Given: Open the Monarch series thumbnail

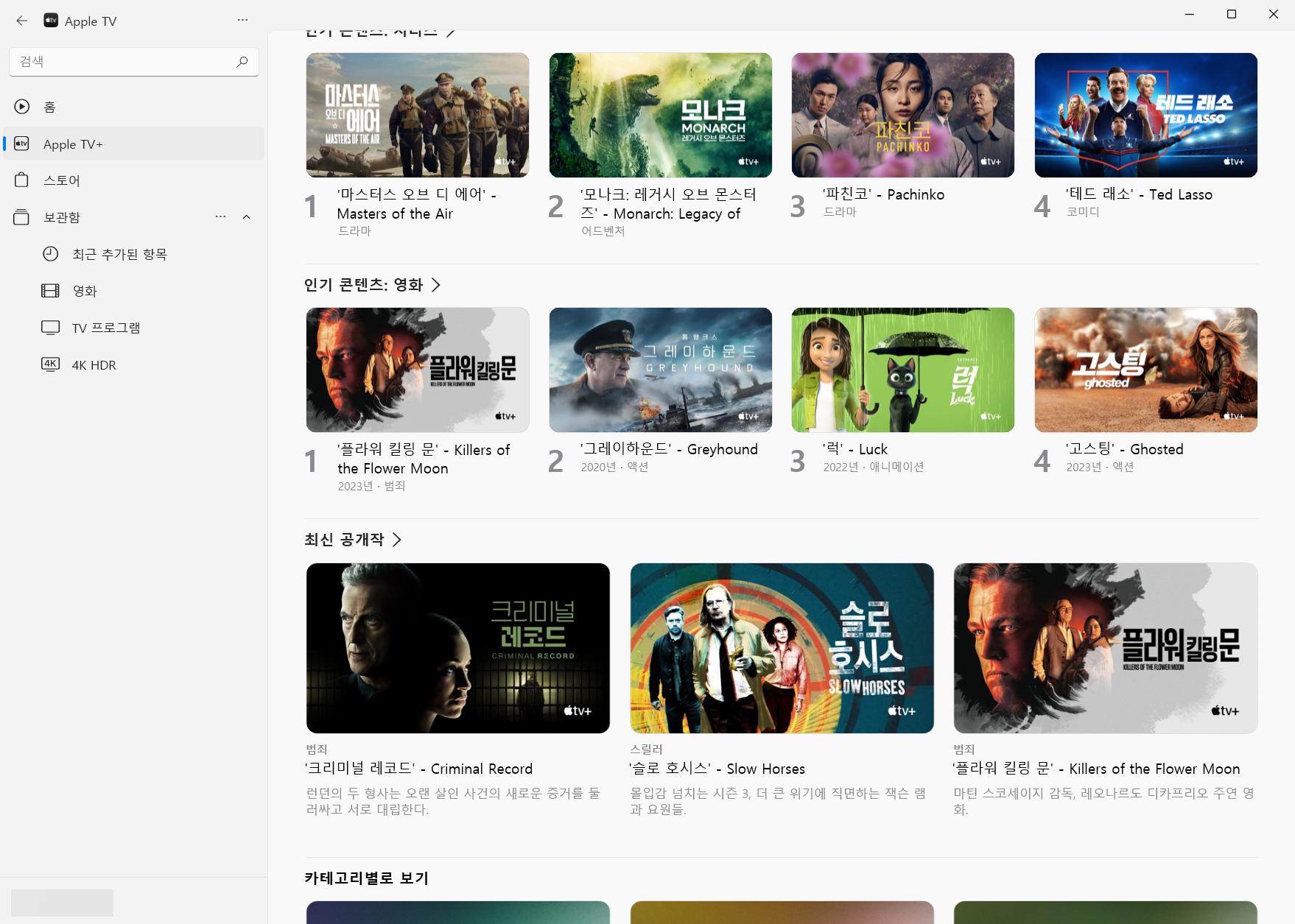Looking at the screenshot, I should (661, 115).
